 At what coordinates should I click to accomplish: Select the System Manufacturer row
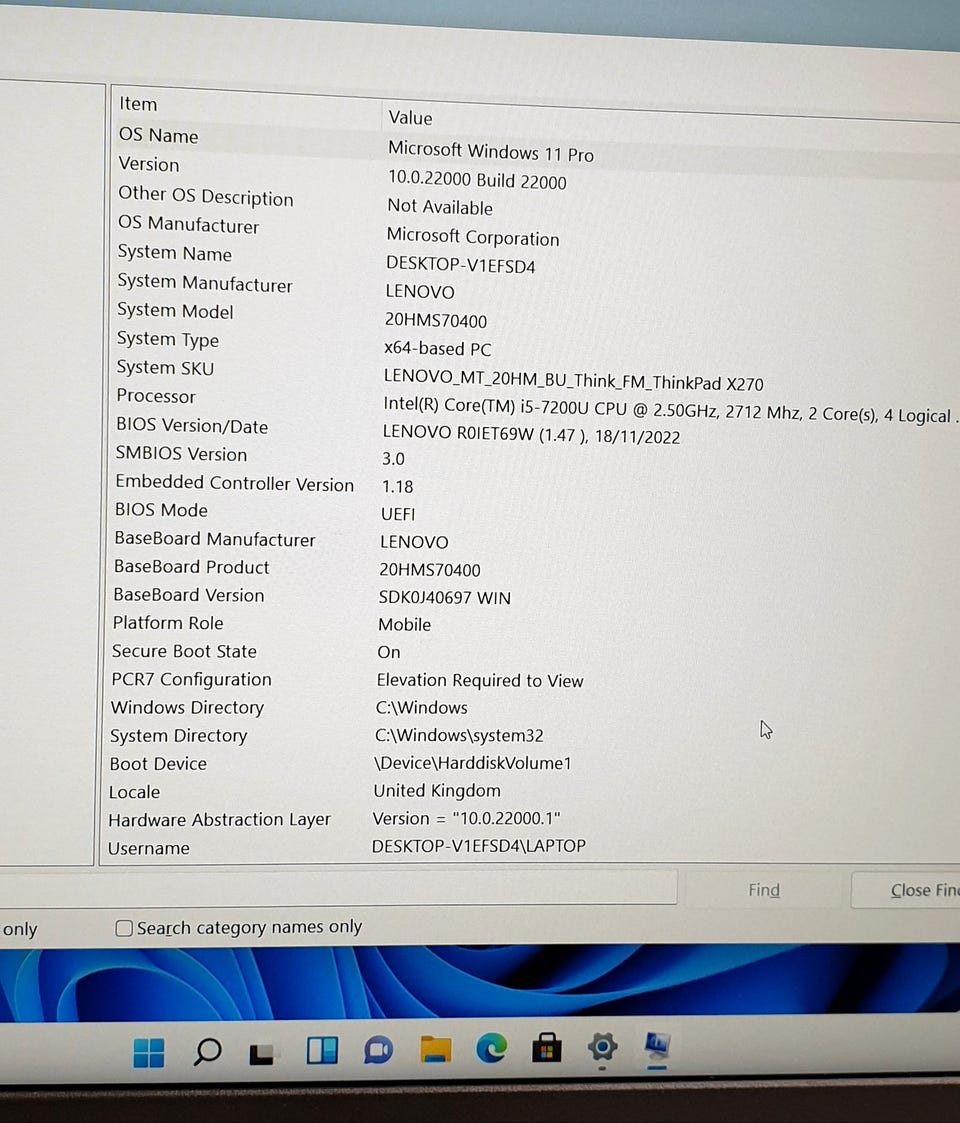205,283
